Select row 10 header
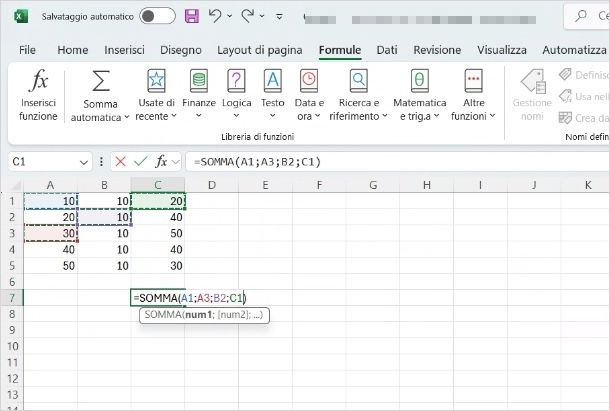 click(x=12, y=346)
